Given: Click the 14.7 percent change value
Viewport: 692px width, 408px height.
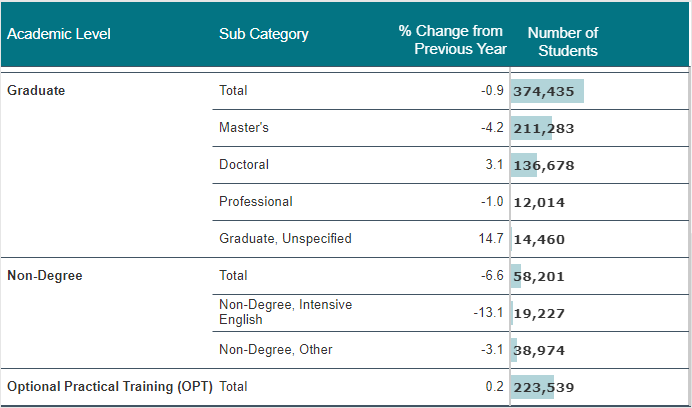Looking at the screenshot, I should point(492,239).
